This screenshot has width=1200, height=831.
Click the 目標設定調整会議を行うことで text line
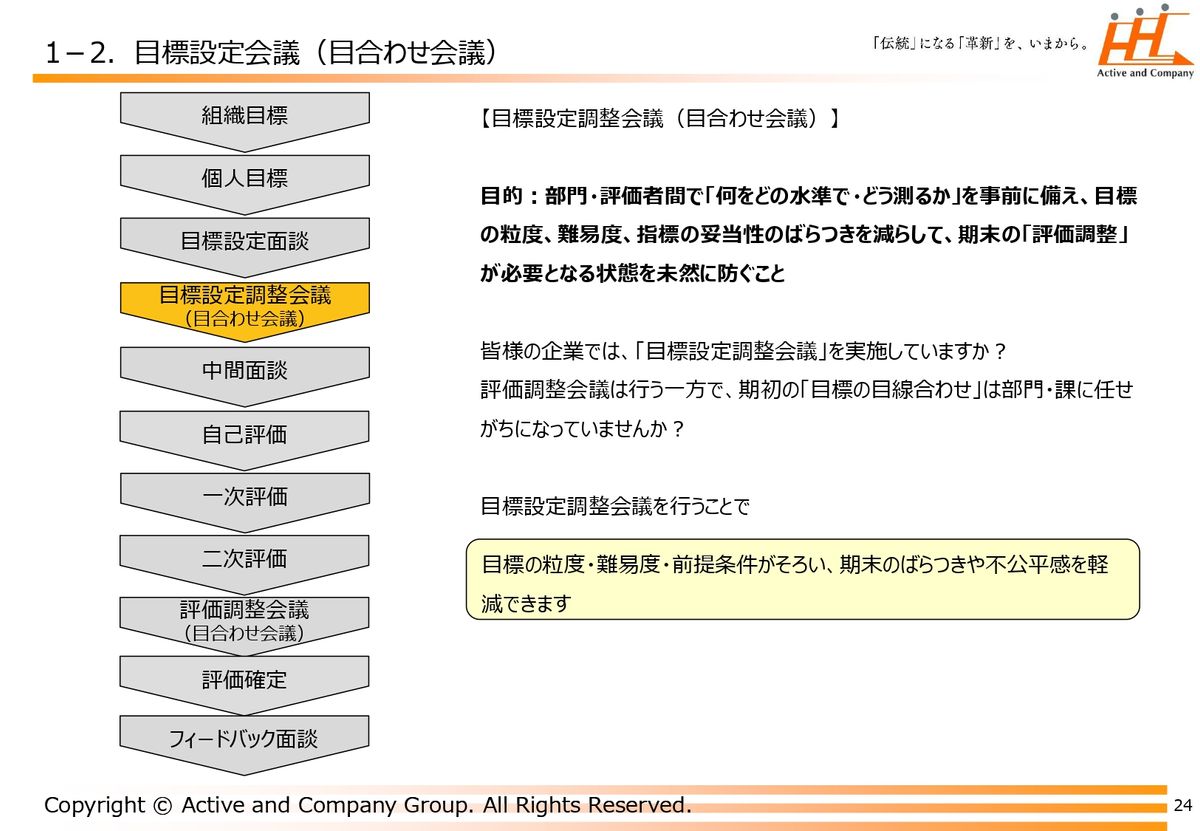[615, 506]
